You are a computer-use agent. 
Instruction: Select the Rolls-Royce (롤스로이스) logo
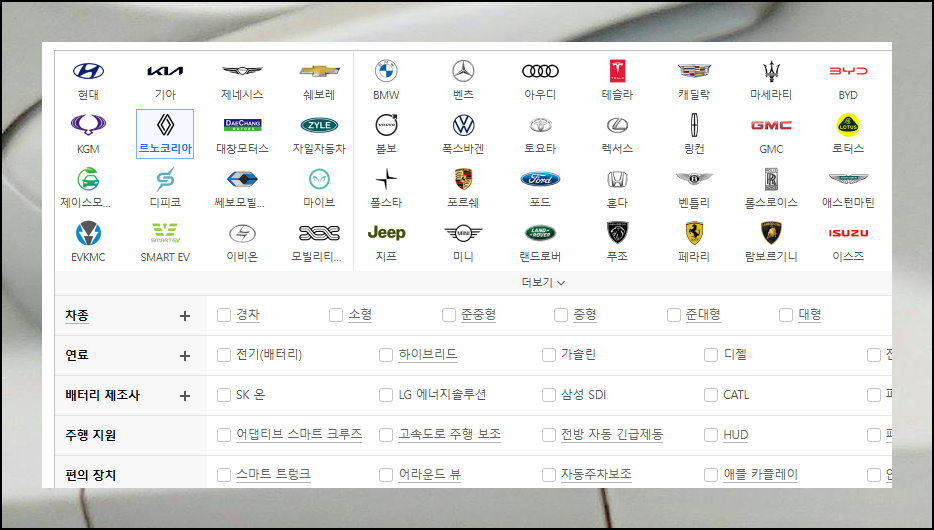[x=771, y=179]
